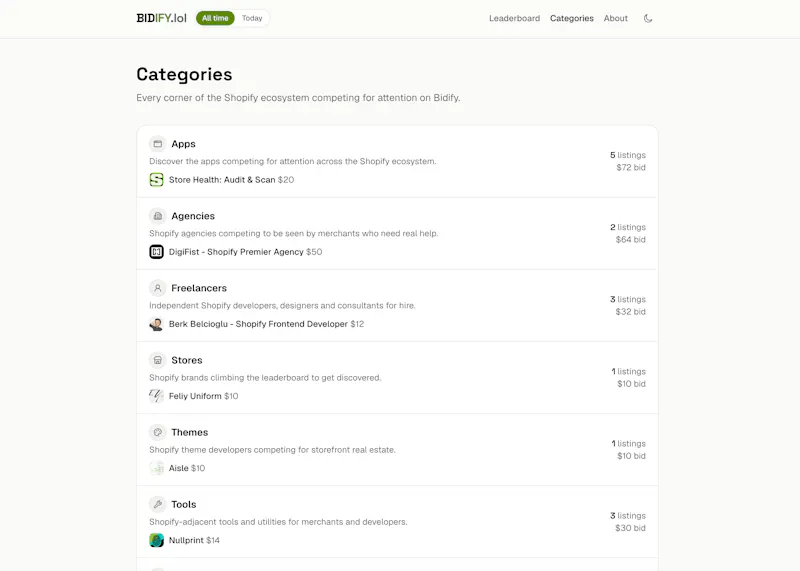Open the Themes category heading

coord(190,432)
